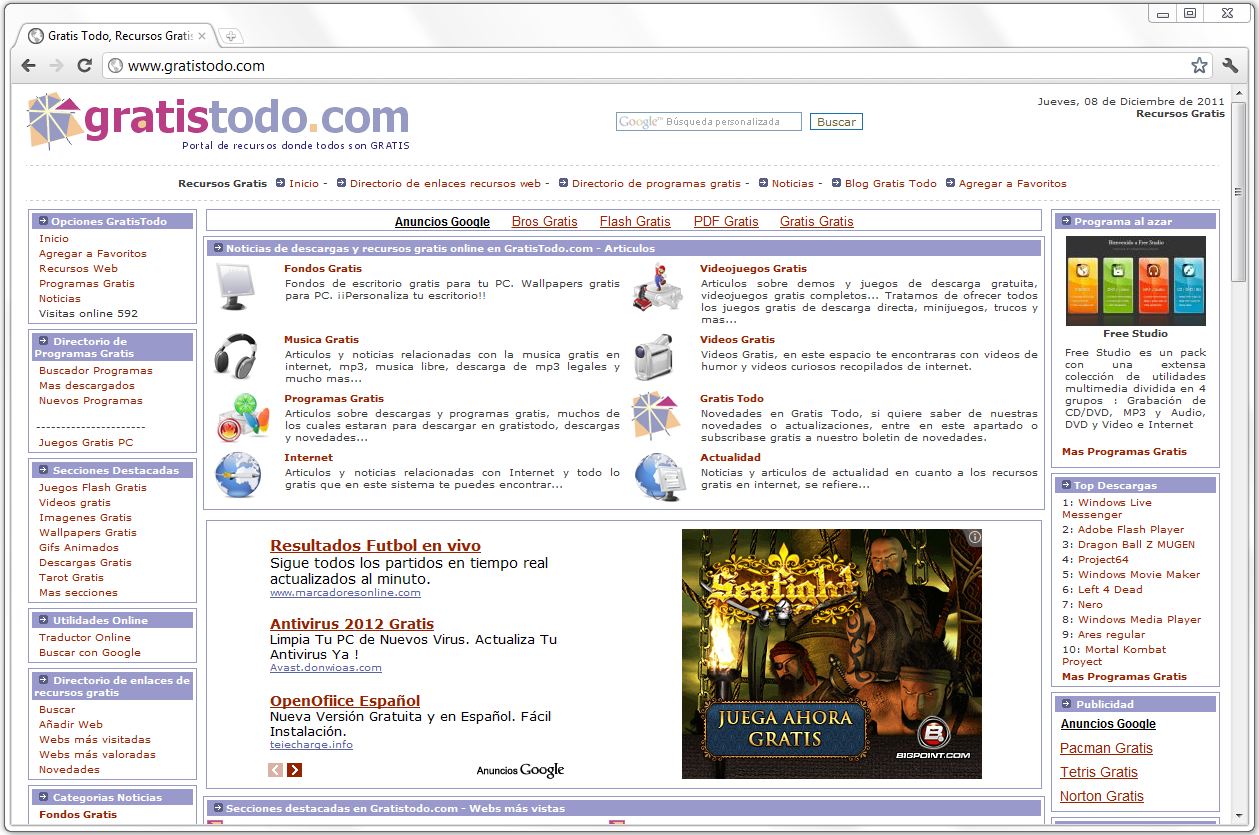Click the newspaper globe icon beside Actualidad
Viewport: 1259px width, 835px height.
[659, 477]
